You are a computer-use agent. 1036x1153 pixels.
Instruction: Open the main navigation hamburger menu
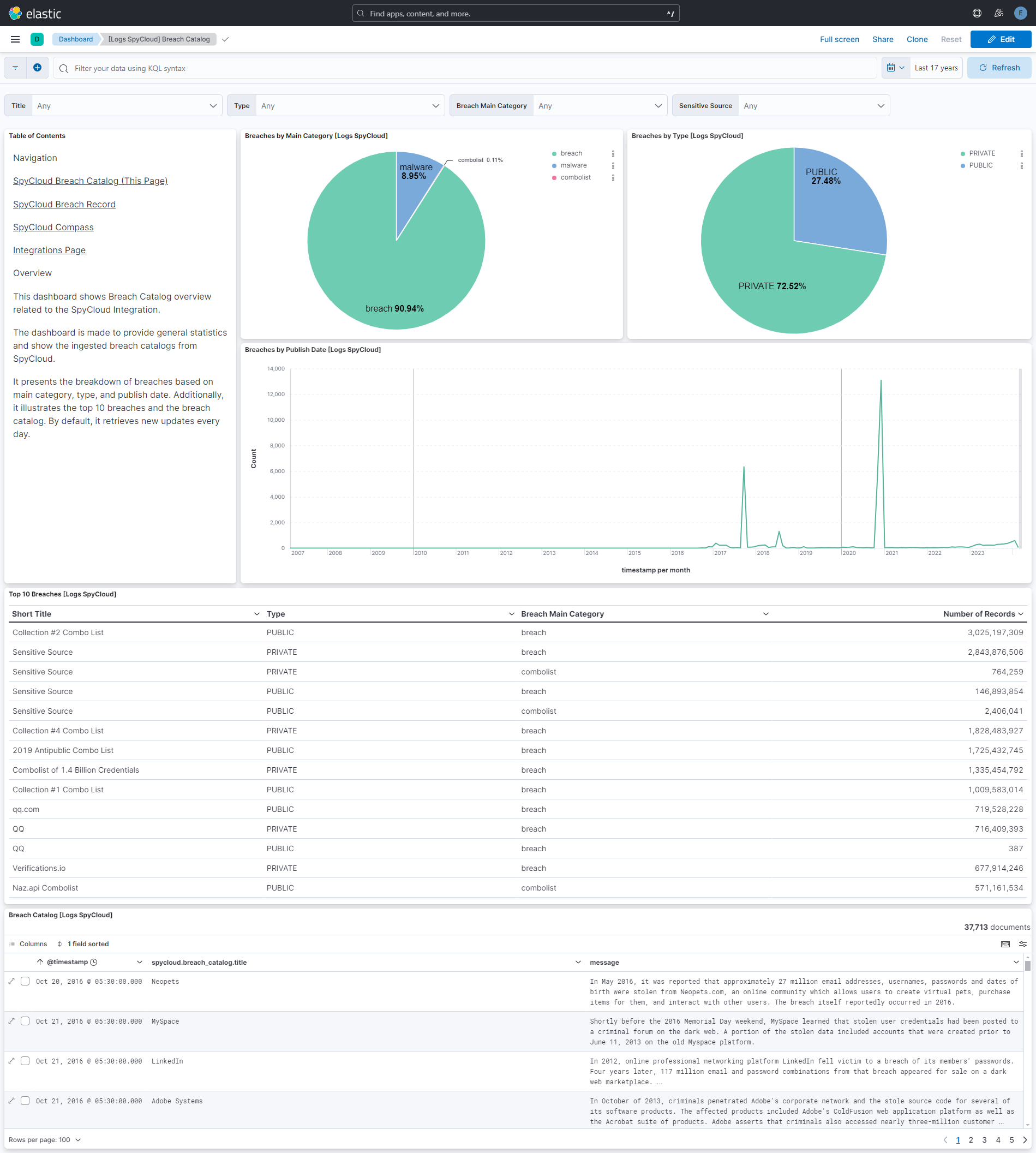click(15, 39)
